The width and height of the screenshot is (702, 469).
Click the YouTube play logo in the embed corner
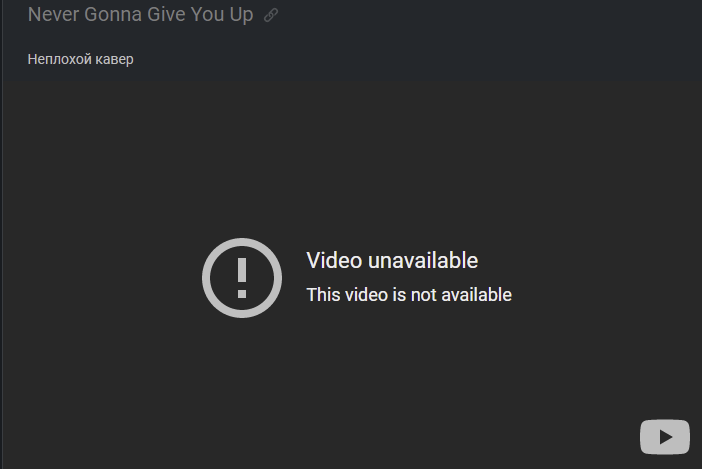(664, 437)
